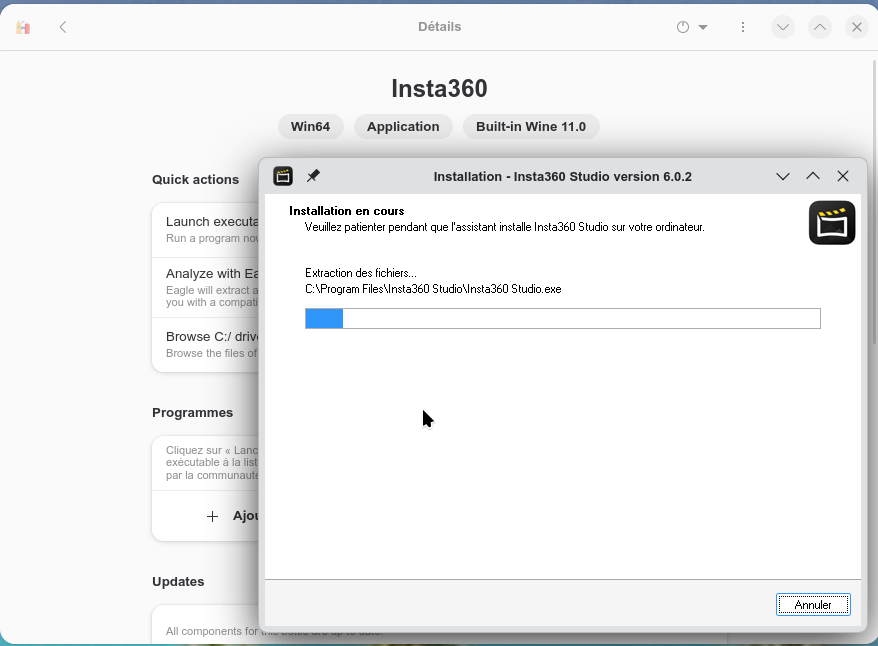The width and height of the screenshot is (878, 646).
Task: Minimize the Insta360 Studio installer window
Action: [x=783, y=176]
